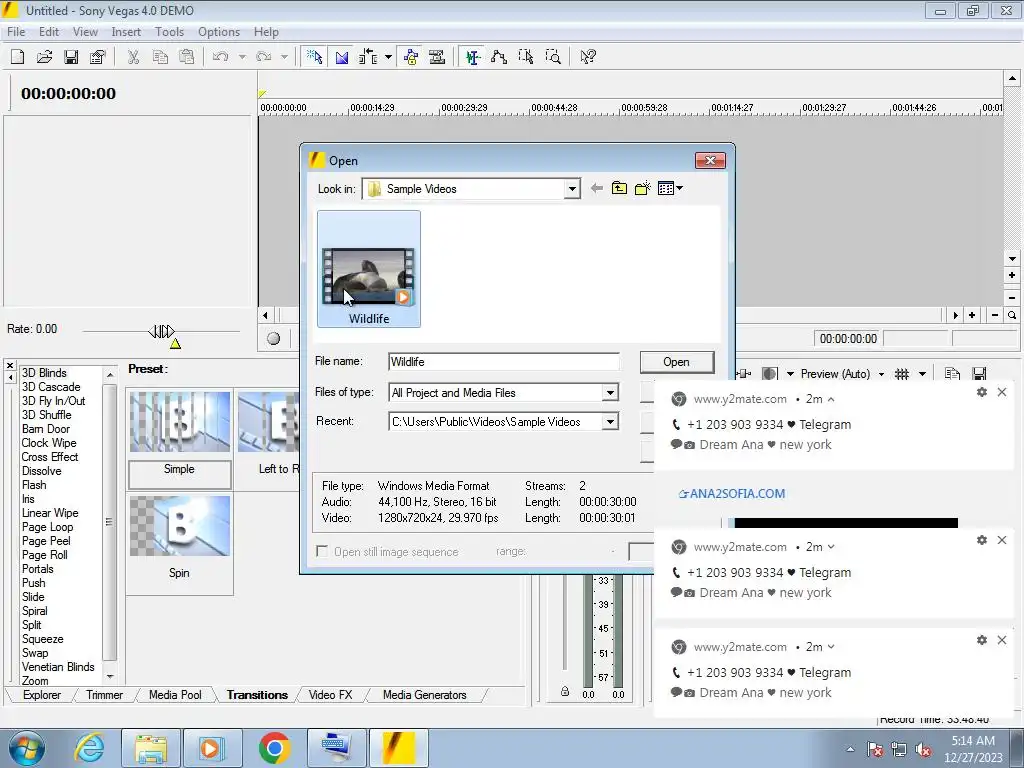The height and width of the screenshot is (768, 1024).
Task: Open the Options menu
Action: (x=219, y=31)
